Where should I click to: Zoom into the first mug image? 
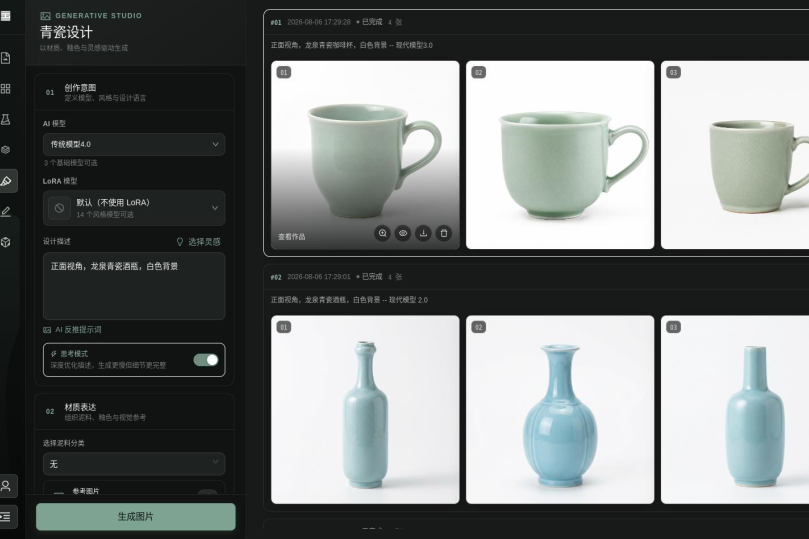[x=382, y=233]
